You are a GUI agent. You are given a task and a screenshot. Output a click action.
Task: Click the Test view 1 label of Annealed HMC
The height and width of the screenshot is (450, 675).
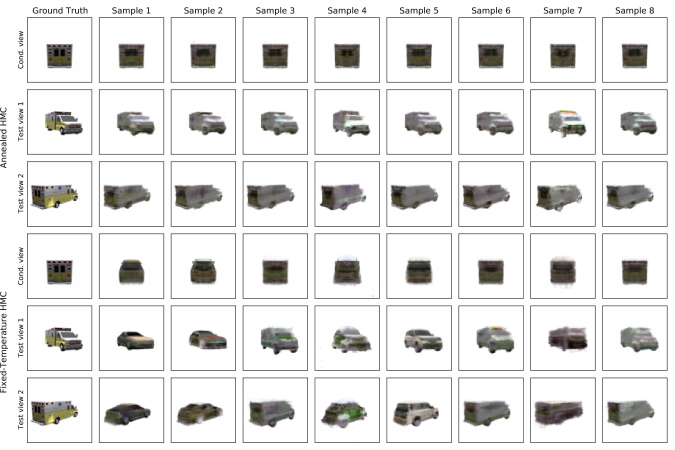21,122
